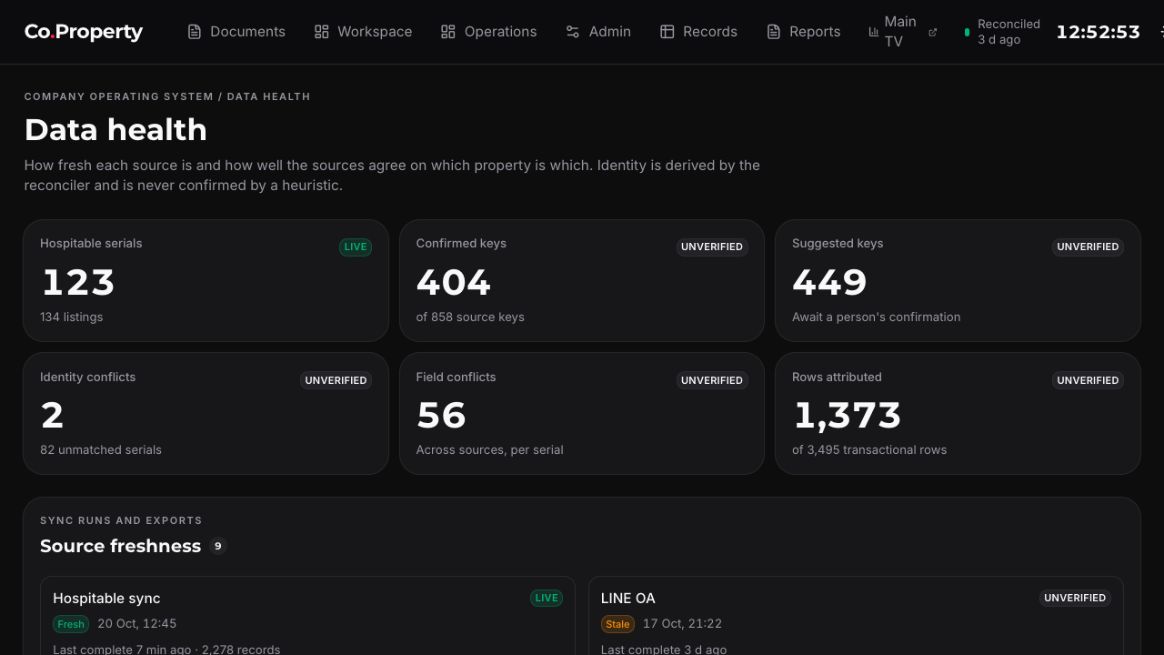Click the Records table icon
The height and width of the screenshot is (655, 1164).
point(667,32)
